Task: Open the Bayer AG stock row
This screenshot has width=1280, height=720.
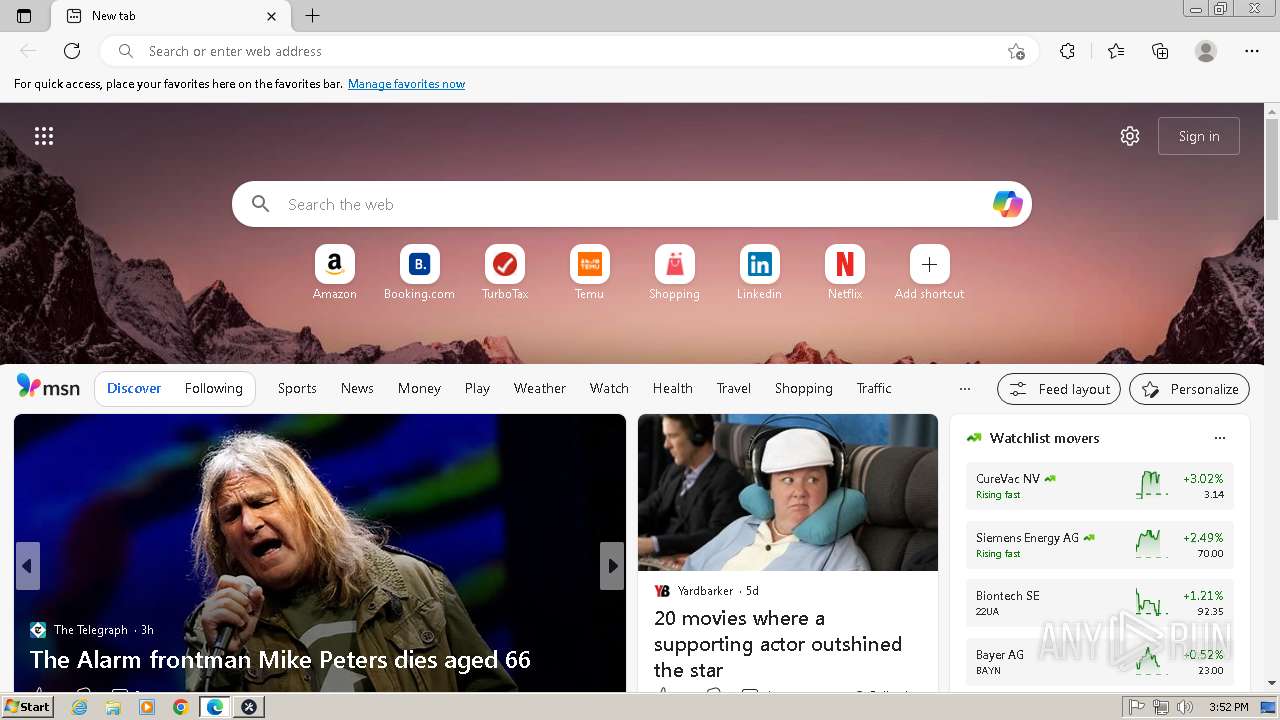Action: pyautogui.click(x=1100, y=662)
